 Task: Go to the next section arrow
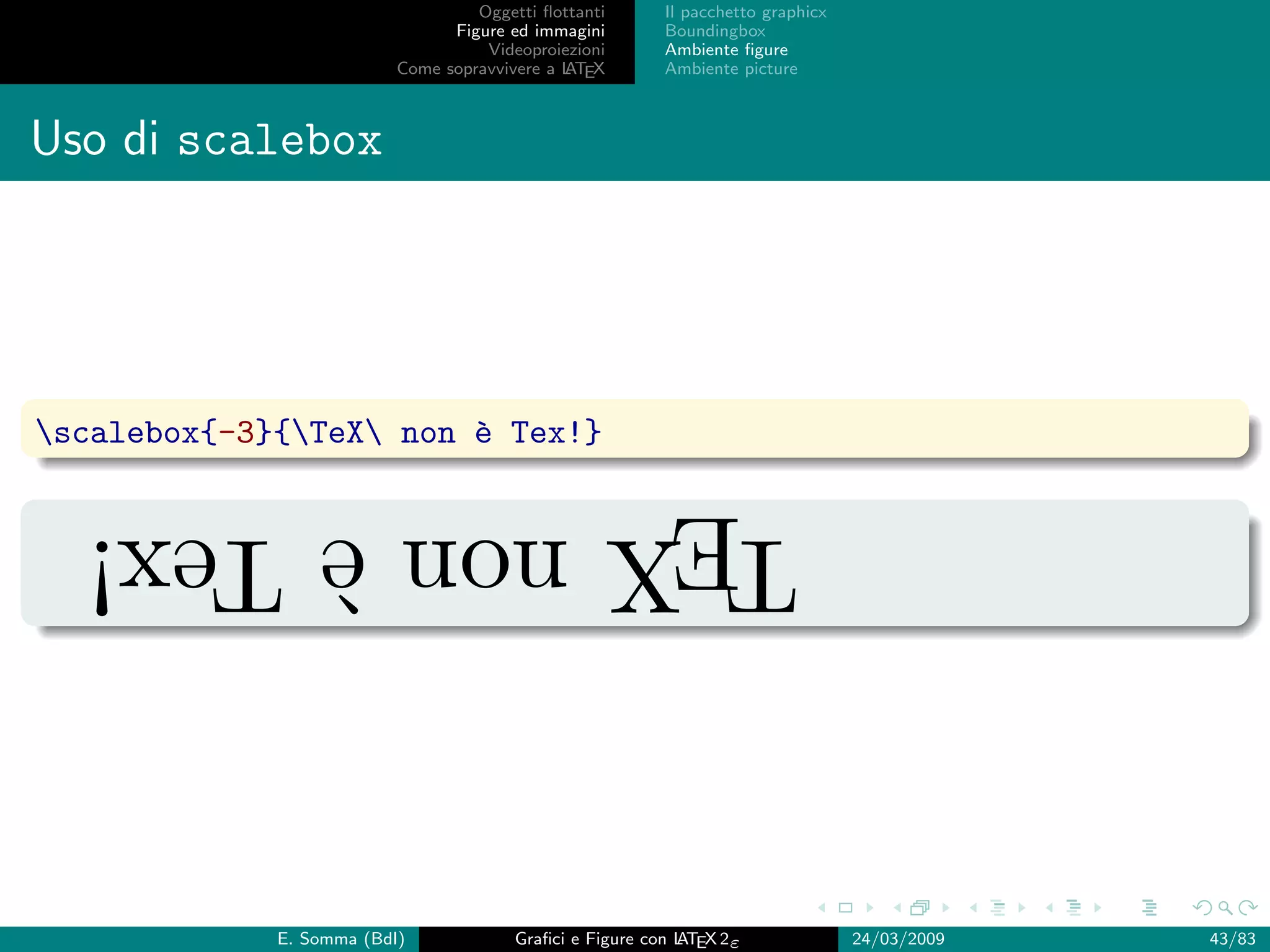1098,908
